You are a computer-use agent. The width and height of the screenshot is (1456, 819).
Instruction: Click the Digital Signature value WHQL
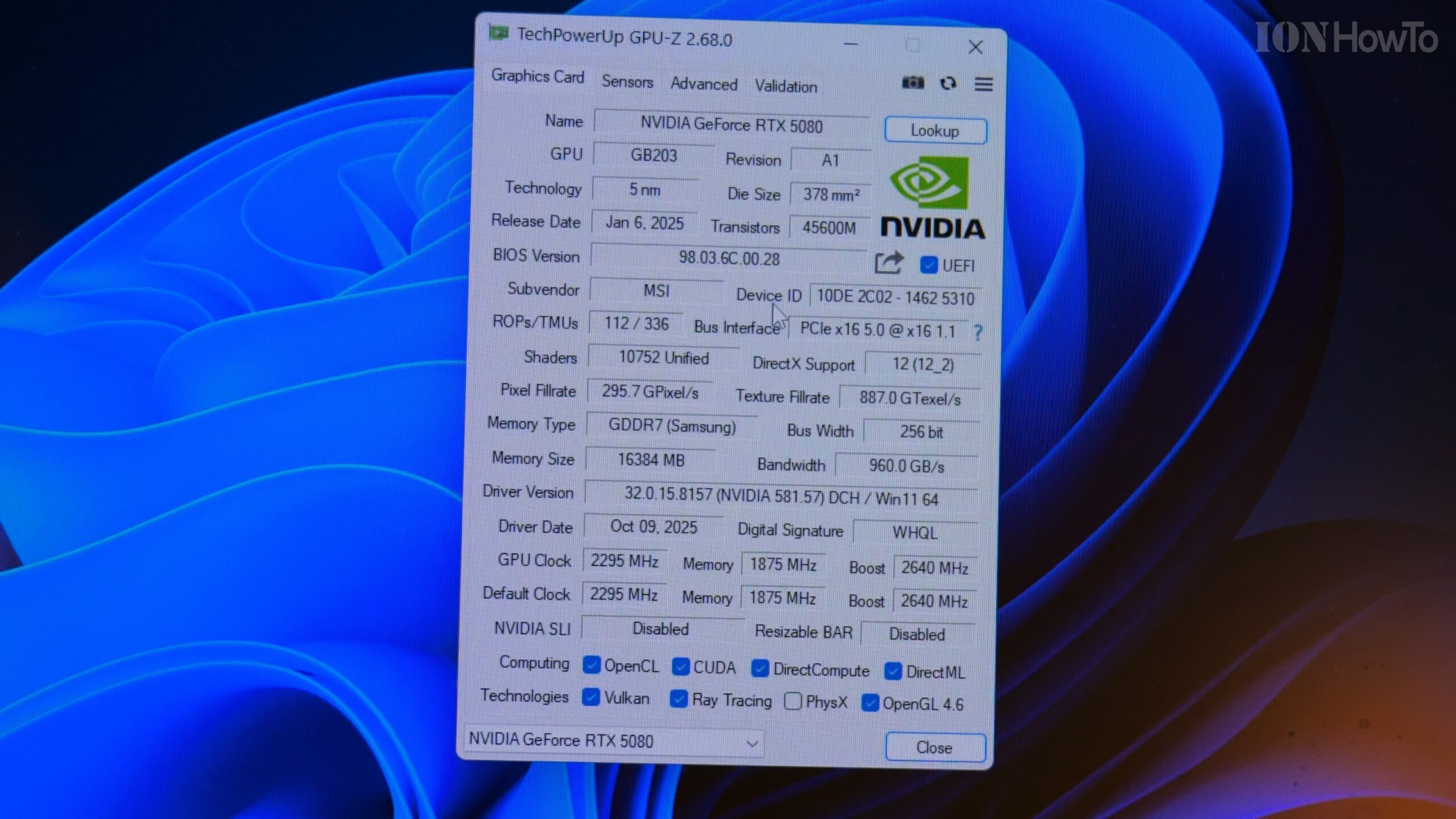tap(915, 533)
